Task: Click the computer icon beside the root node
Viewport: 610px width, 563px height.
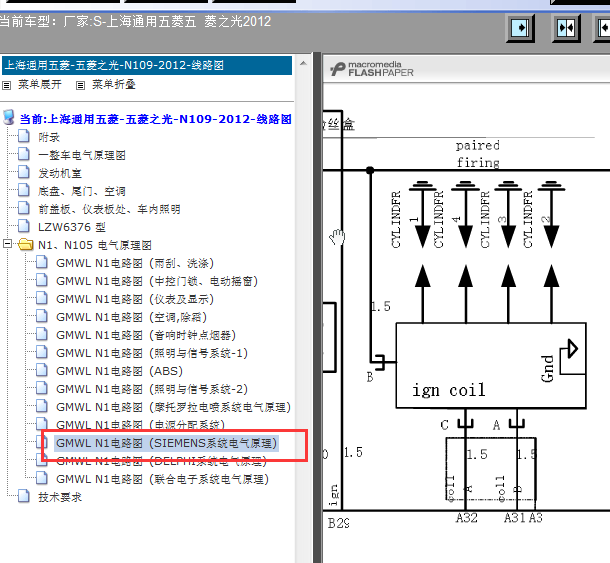Action: (x=9, y=118)
